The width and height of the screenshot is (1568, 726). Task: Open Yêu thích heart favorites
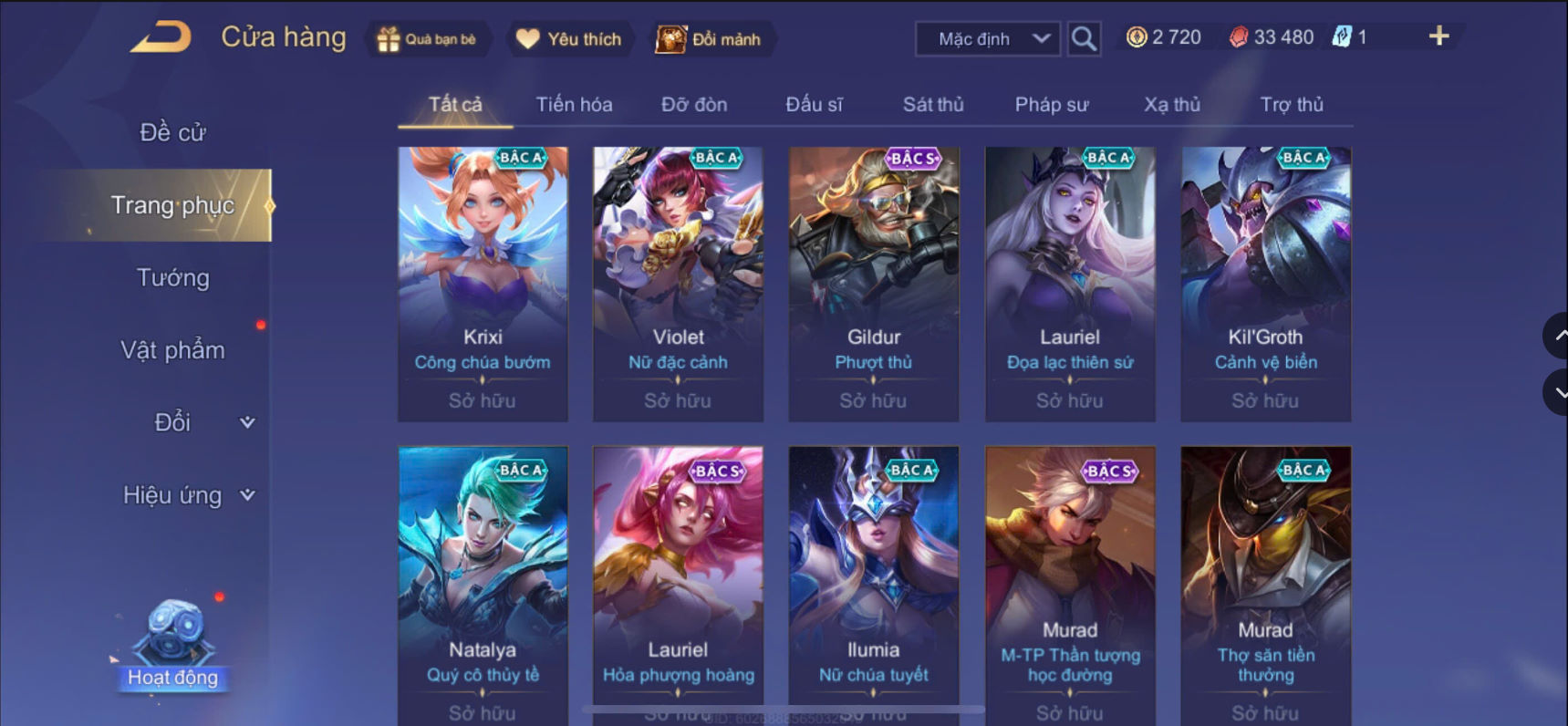point(528,39)
